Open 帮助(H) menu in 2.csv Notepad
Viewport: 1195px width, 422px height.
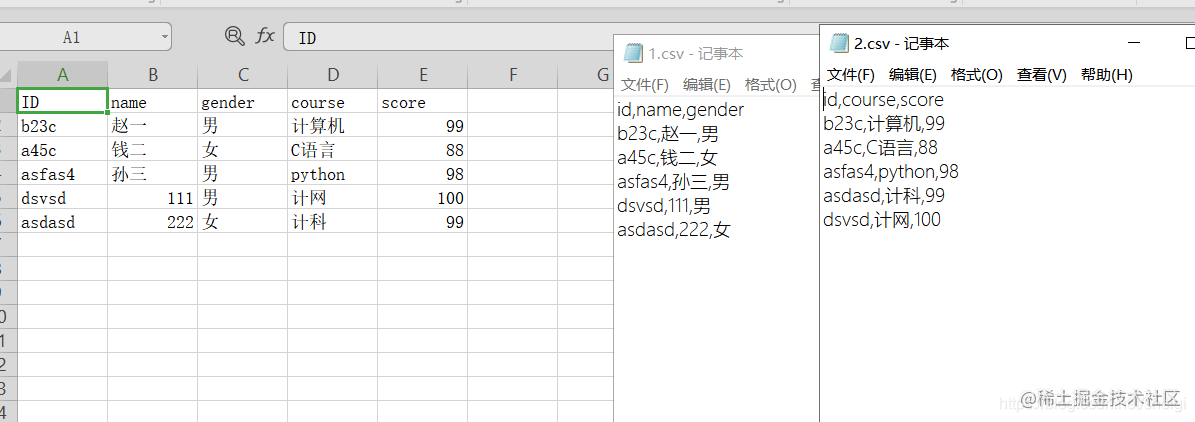[1106, 75]
